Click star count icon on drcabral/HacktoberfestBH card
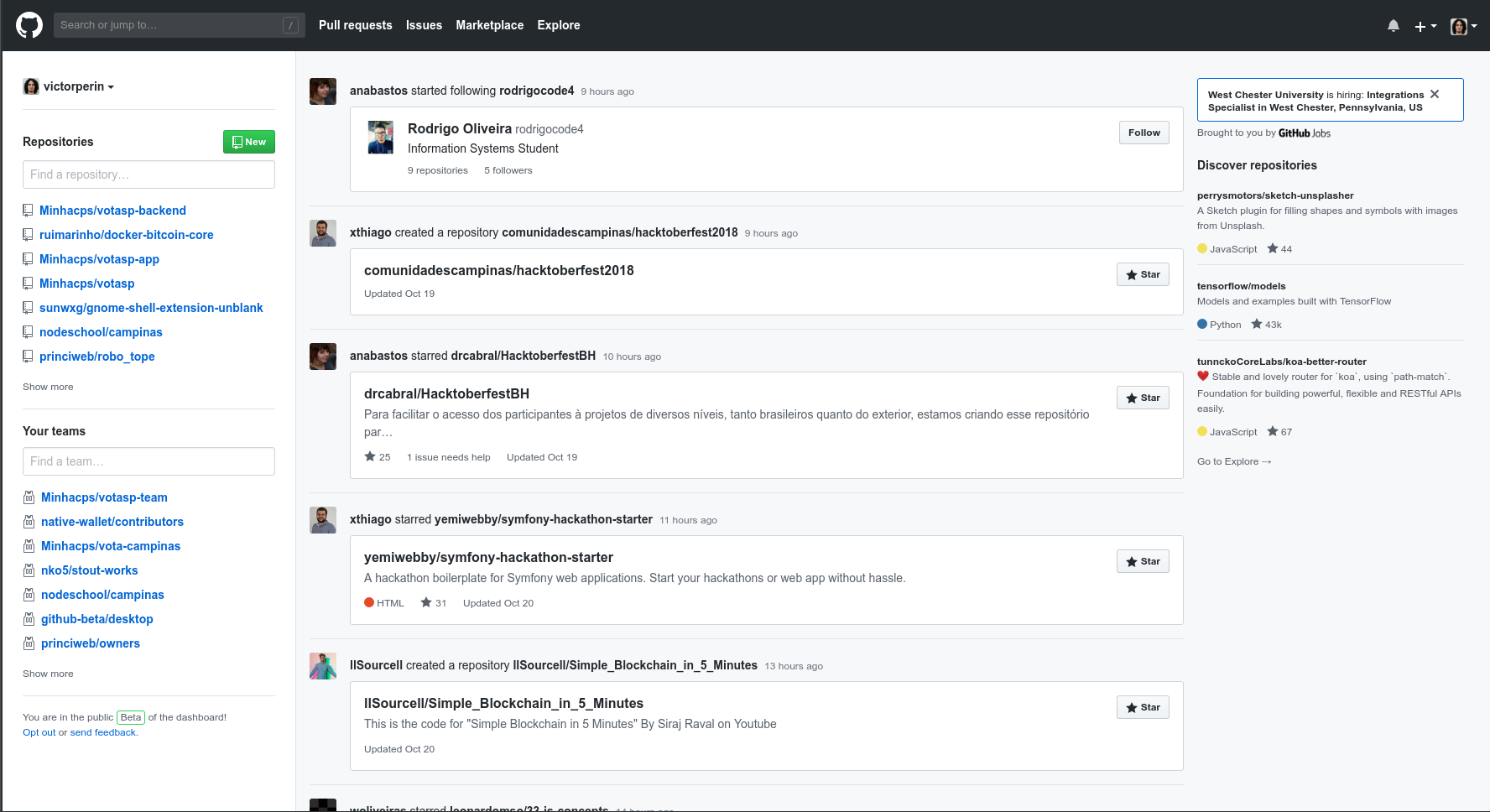Image resolution: width=1490 pixels, height=812 pixels. [370, 456]
